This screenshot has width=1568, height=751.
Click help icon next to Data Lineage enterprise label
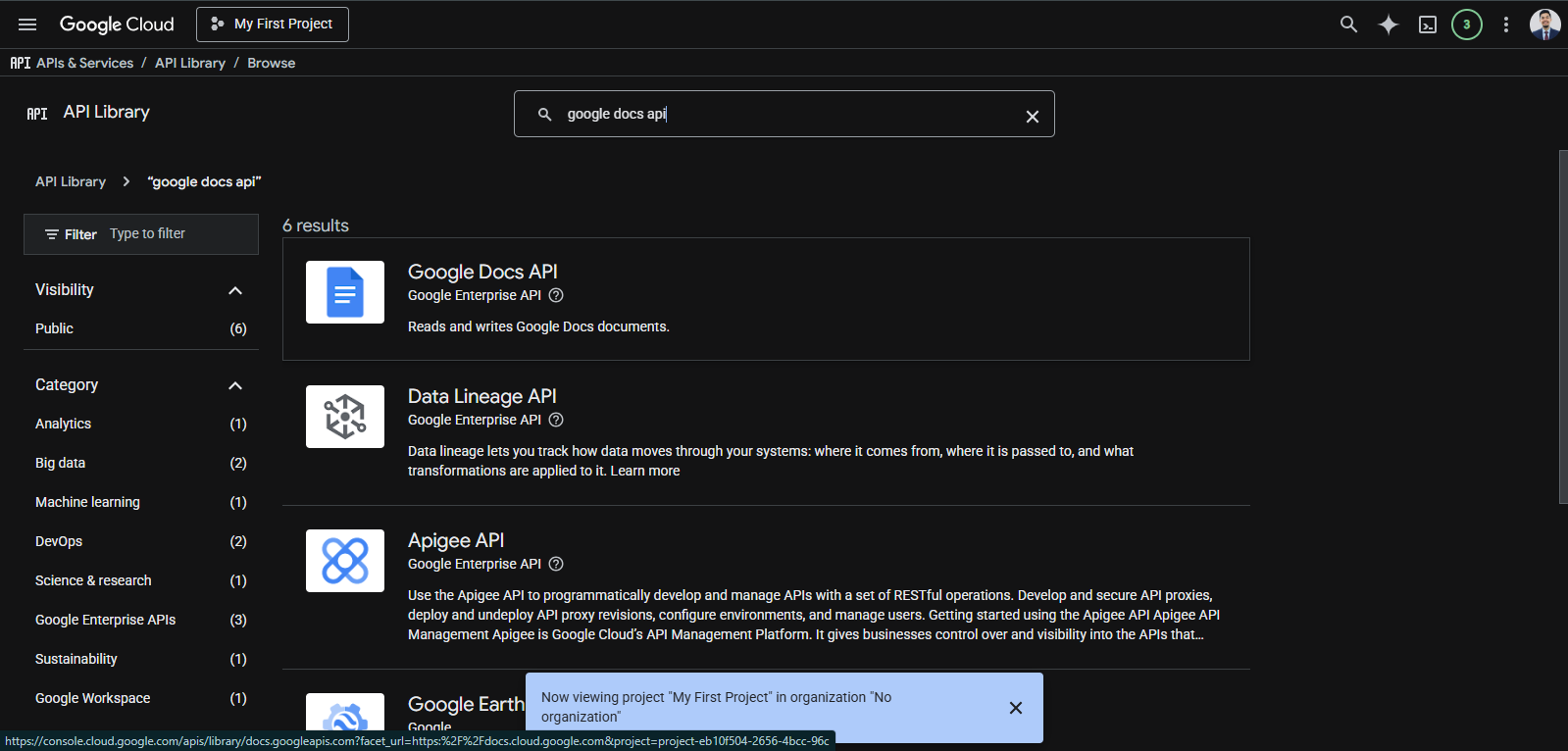click(x=556, y=420)
